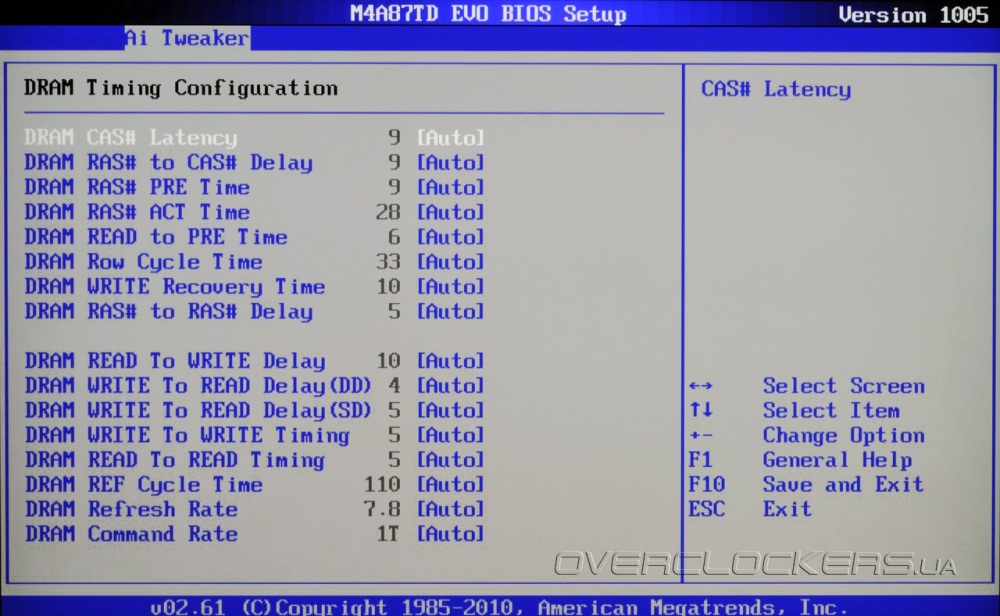
Task: Select the DRAM RAS# to RAS# Delay label
Action: (x=168, y=311)
